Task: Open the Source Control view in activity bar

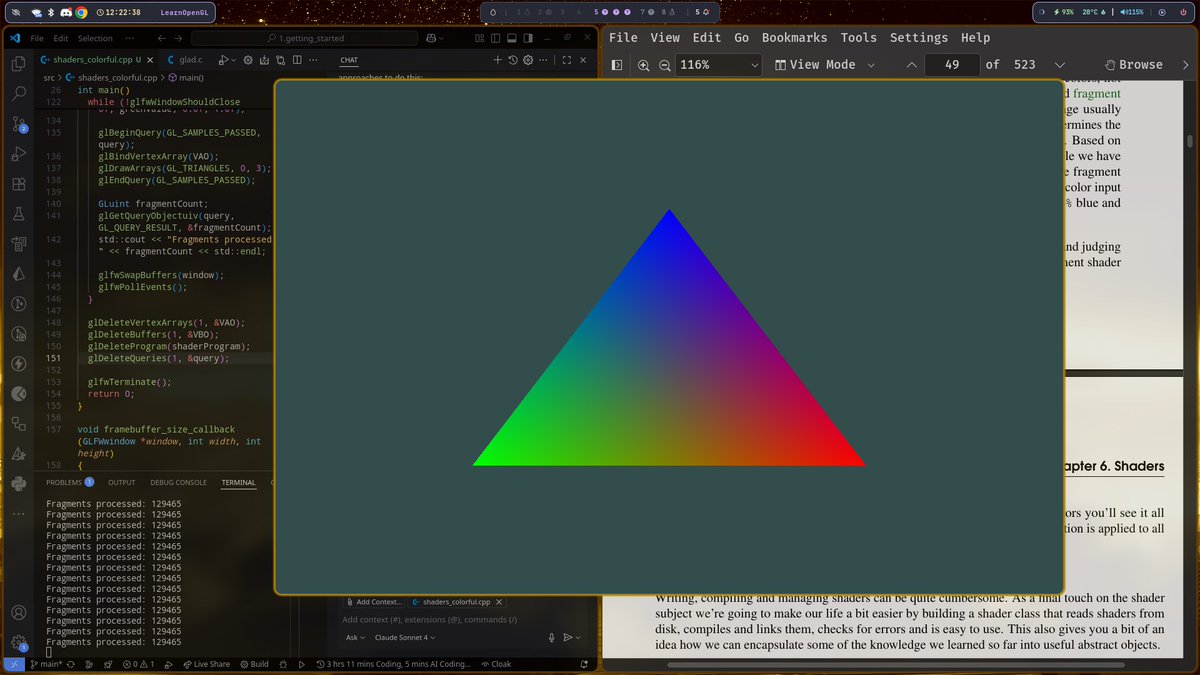Action: (x=18, y=124)
